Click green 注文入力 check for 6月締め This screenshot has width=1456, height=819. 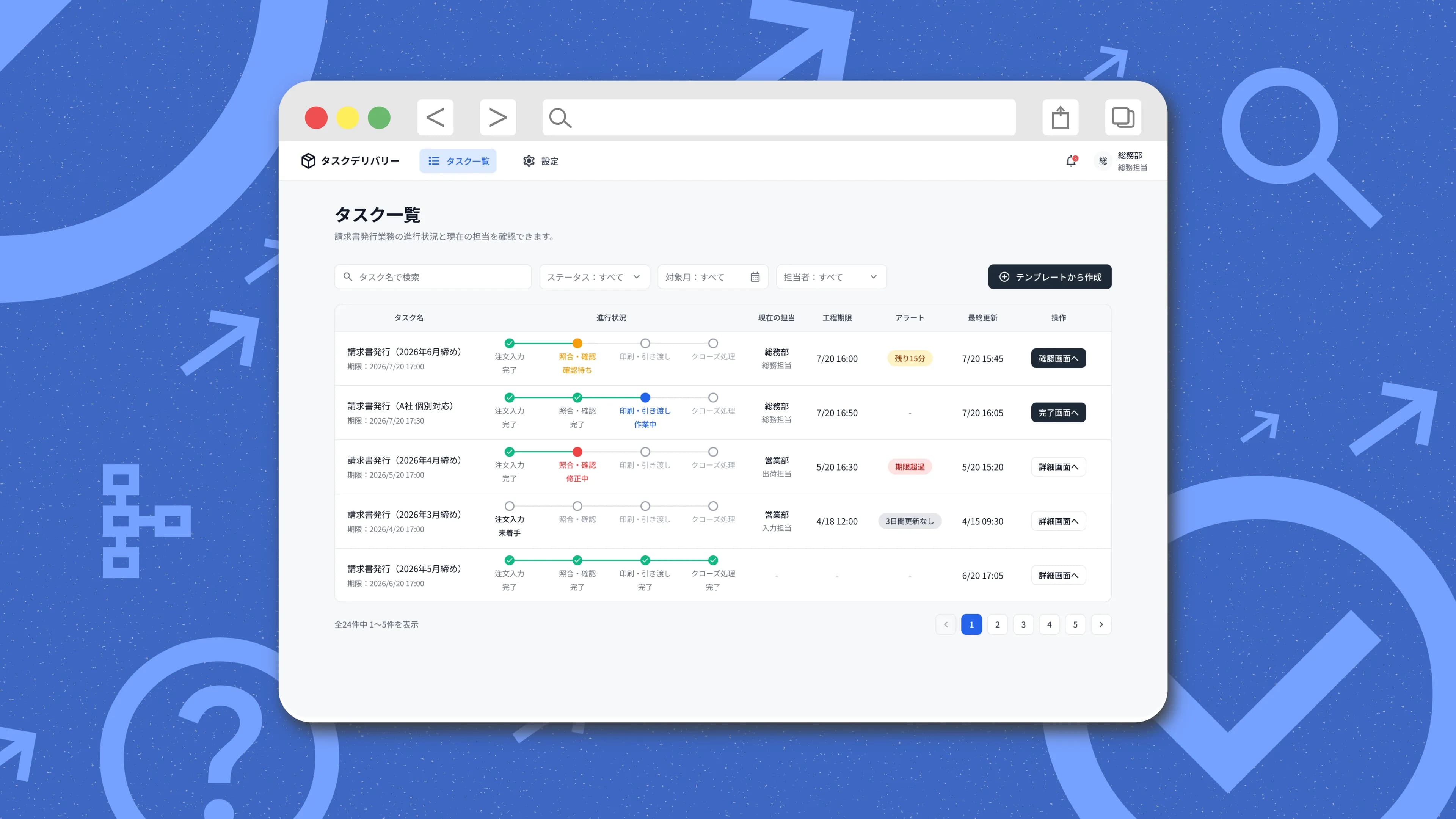click(509, 343)
